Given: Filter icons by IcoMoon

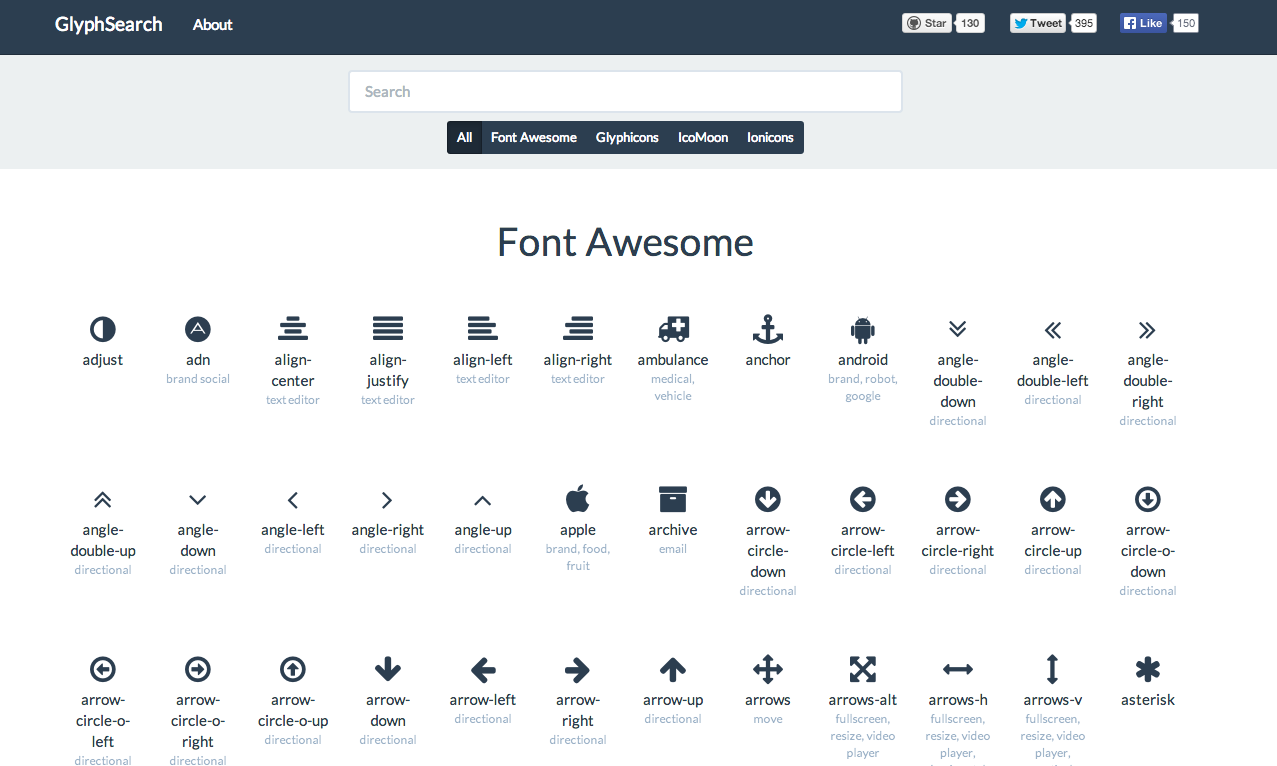Looking at the screenshot, I should pyautogui.click(x=703, y=138).
